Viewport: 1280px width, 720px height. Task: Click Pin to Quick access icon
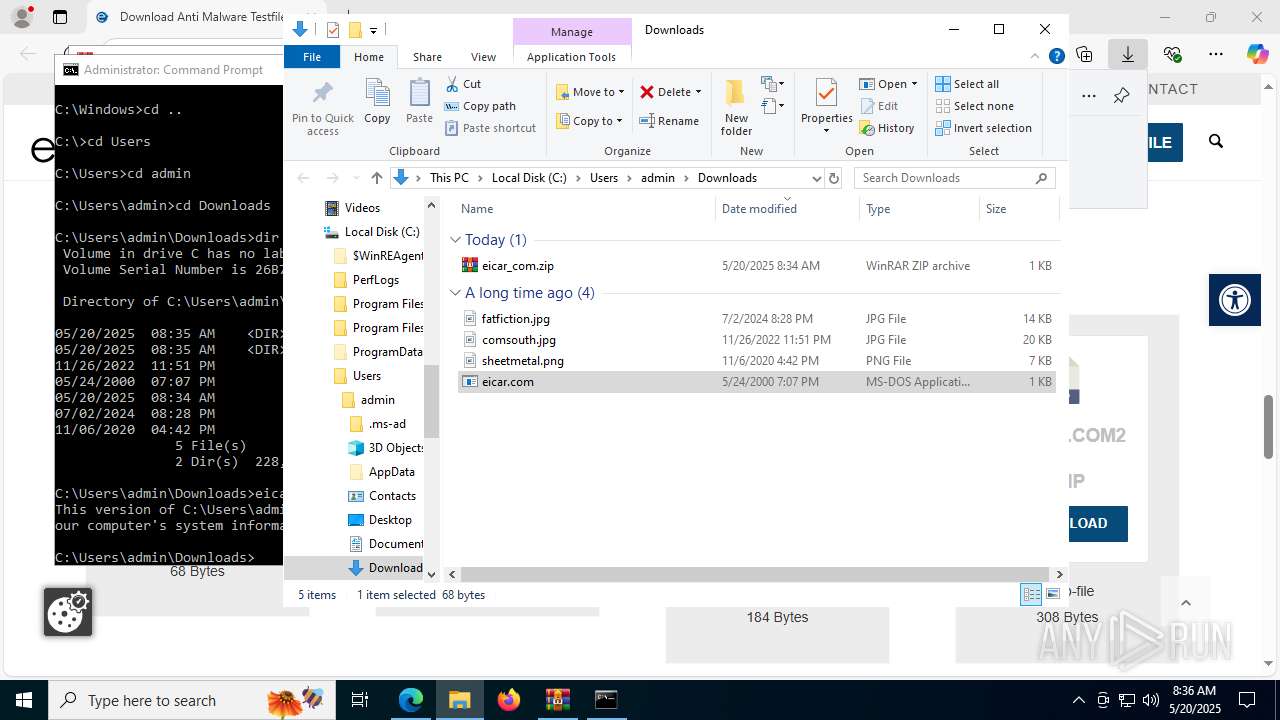point(322,108)
